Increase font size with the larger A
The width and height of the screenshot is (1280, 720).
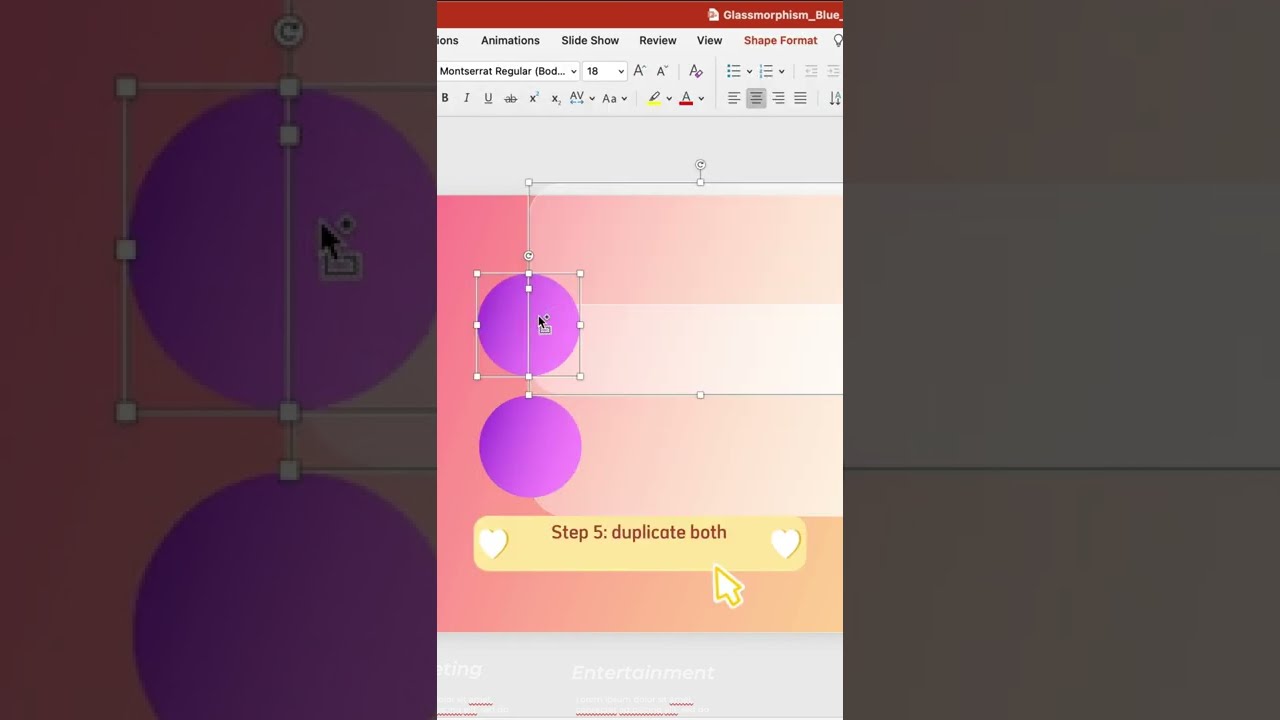point(640,71)
